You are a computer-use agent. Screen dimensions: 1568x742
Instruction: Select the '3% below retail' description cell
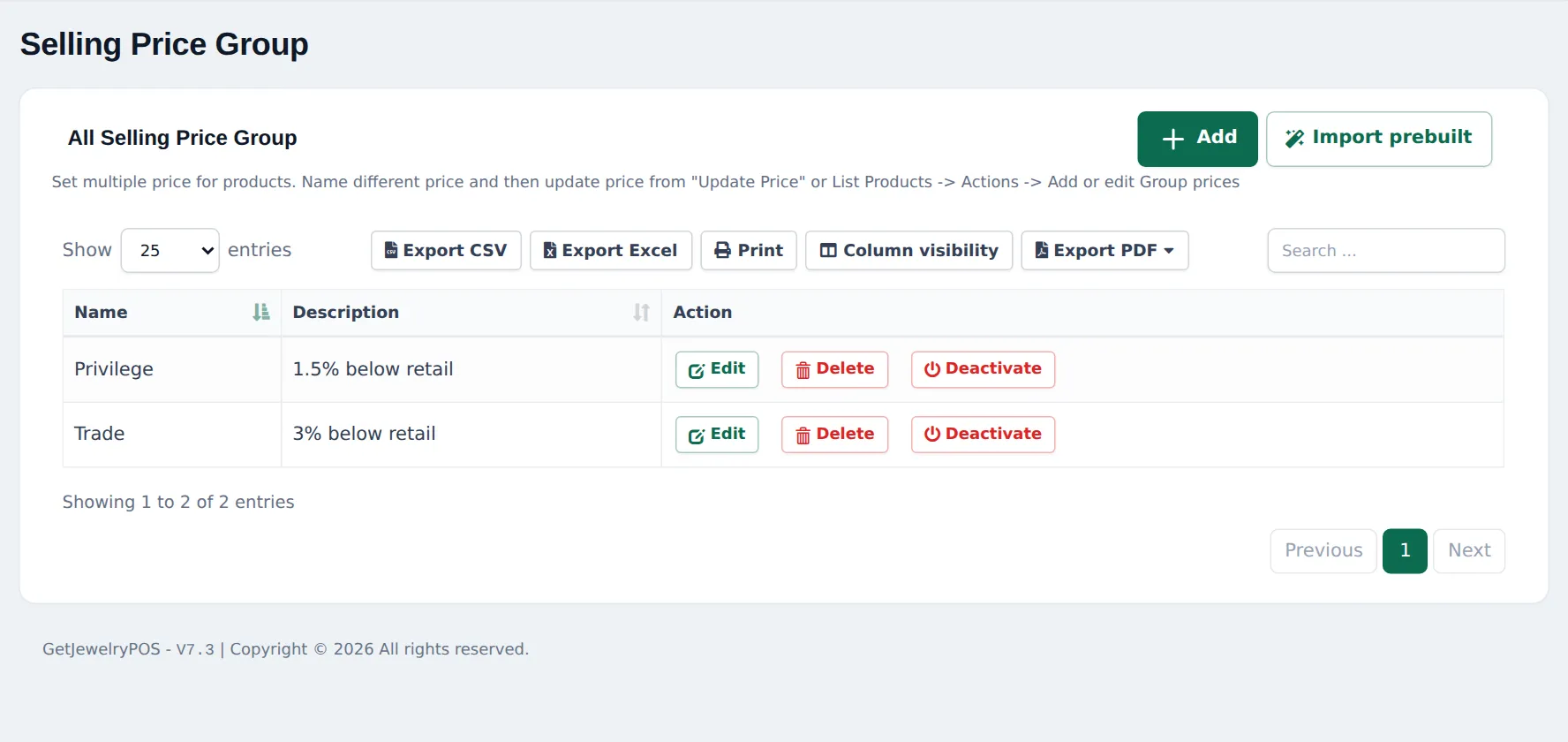(x=471, y=435)
